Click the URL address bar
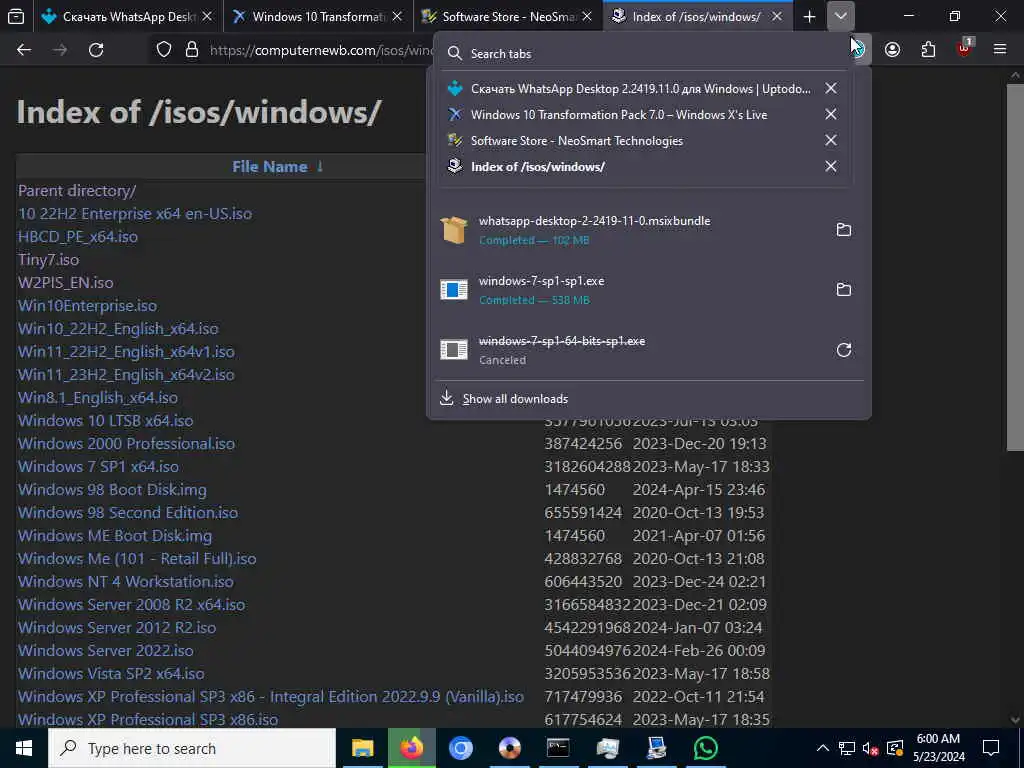The width and height of the screenshot is (1024, 768). coord(320,50)
